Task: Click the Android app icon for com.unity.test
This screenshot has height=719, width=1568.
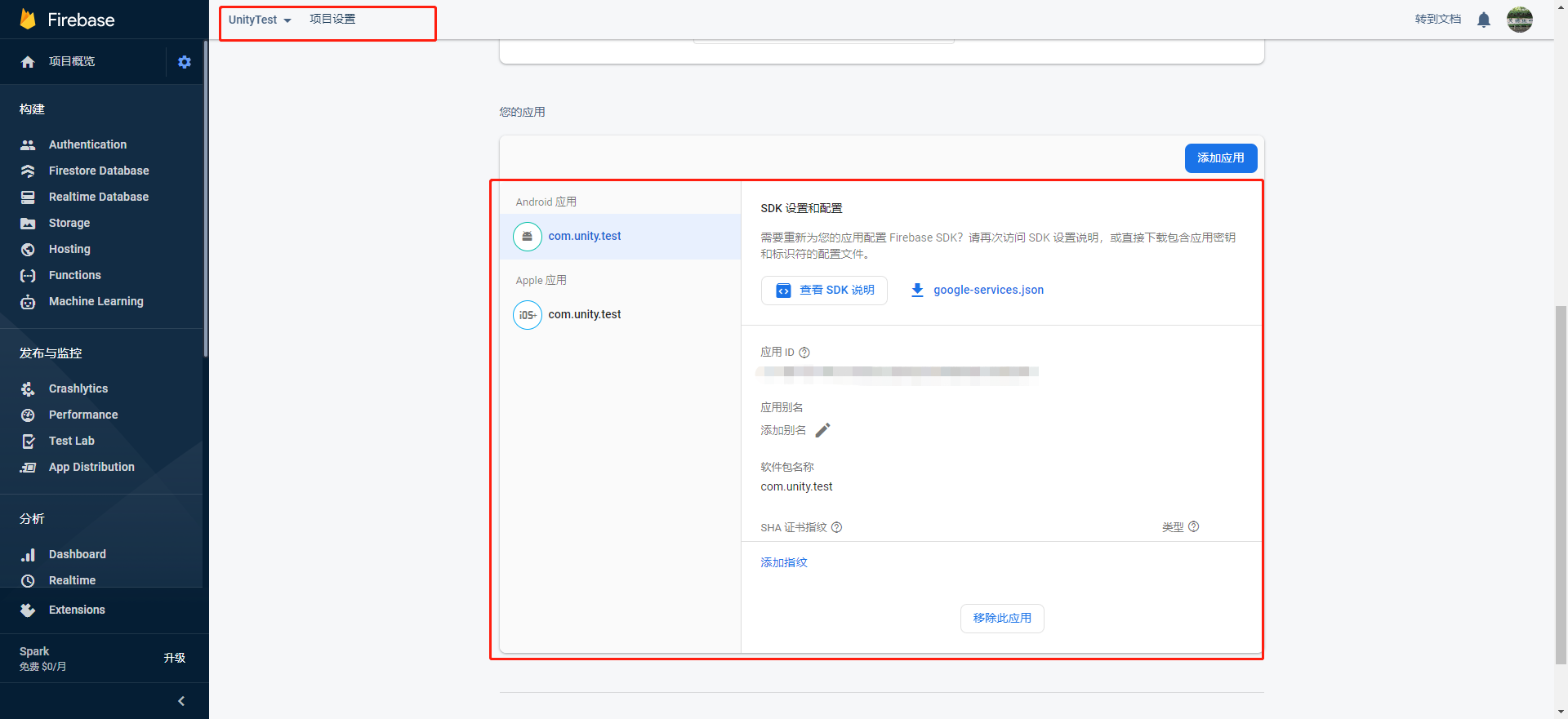Action: pos(528,237)
